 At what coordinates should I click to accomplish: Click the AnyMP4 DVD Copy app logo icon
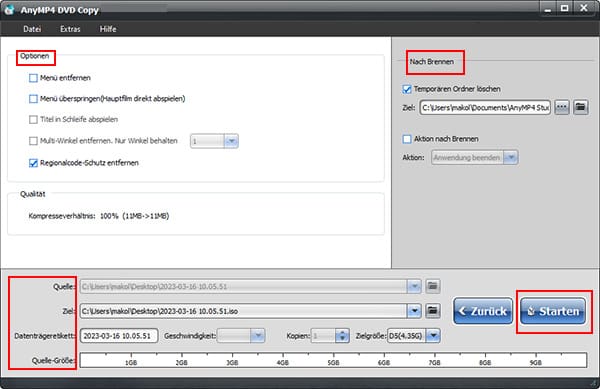point(9,9)
